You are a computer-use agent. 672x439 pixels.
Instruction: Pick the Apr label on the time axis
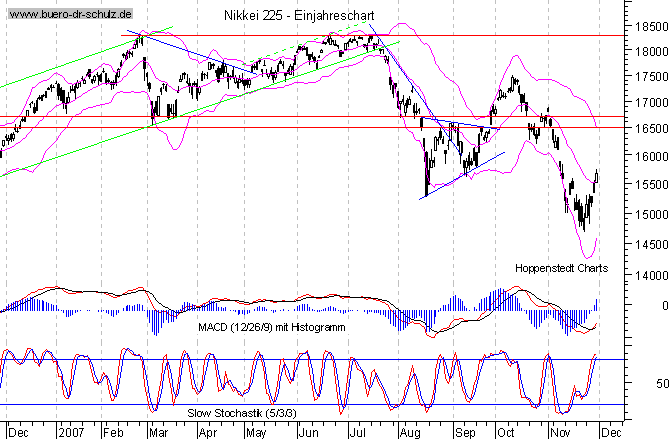(208, 434)
